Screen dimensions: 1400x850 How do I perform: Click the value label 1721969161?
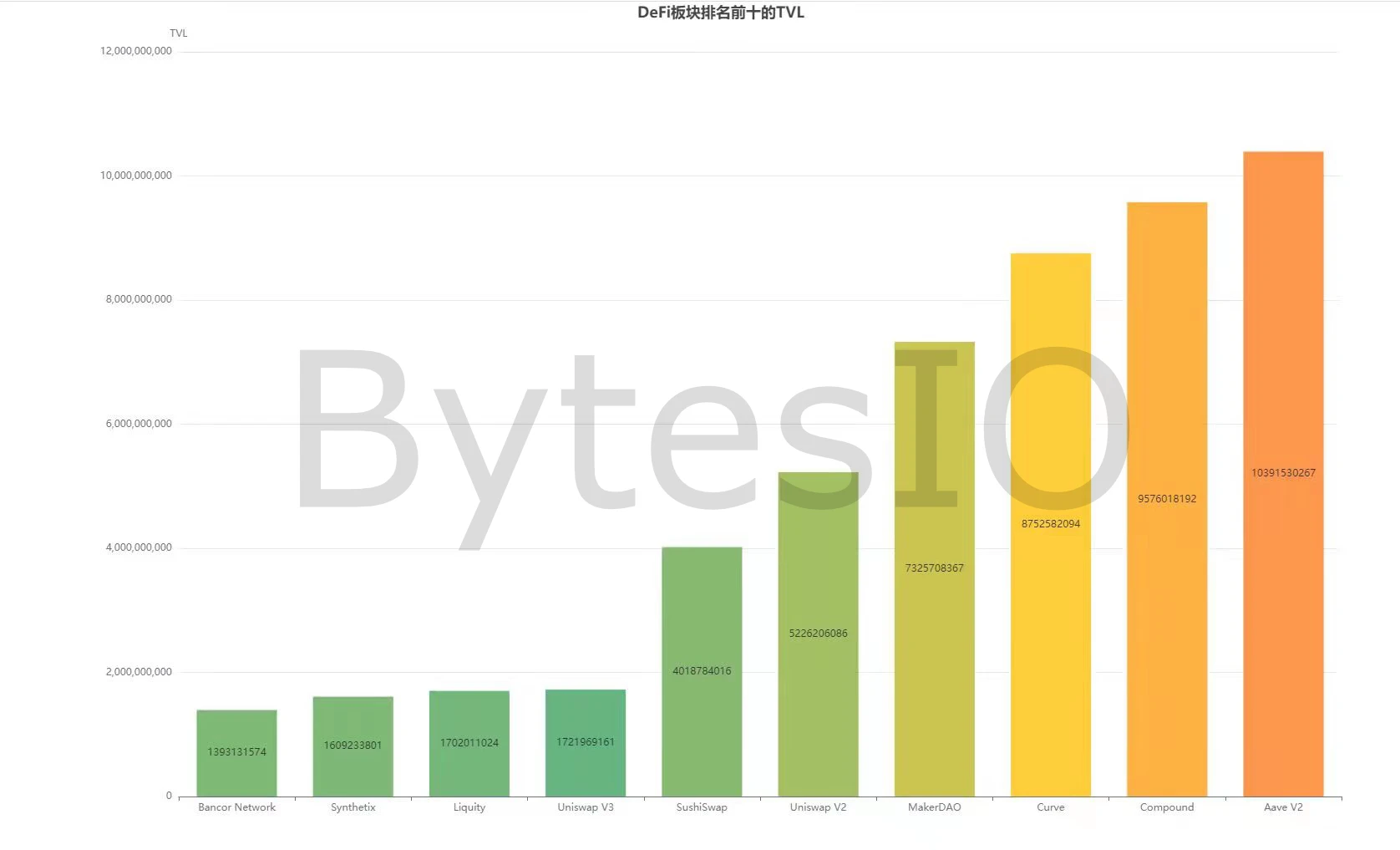[586, 742]
